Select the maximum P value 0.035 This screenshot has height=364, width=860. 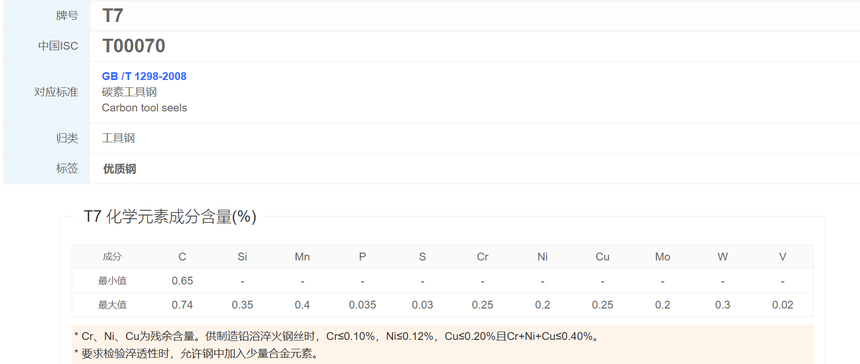point(363,305)
